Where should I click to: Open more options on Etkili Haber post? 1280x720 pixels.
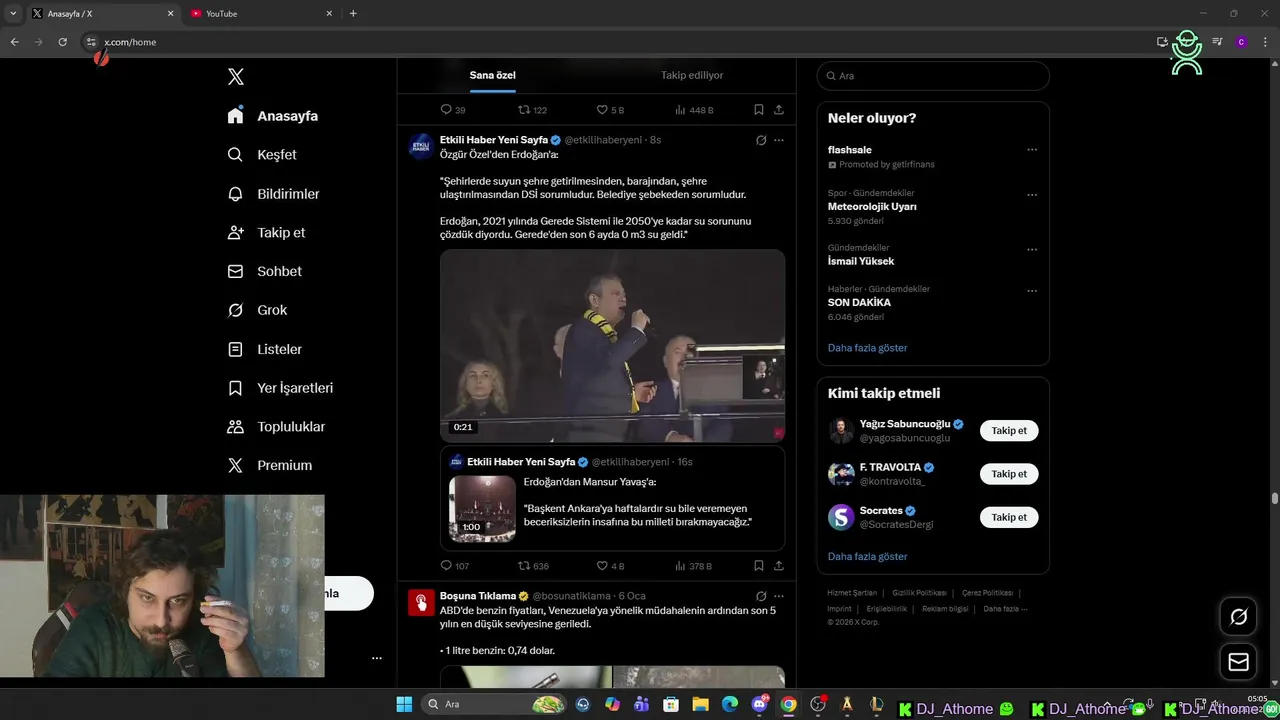[779, 140]
